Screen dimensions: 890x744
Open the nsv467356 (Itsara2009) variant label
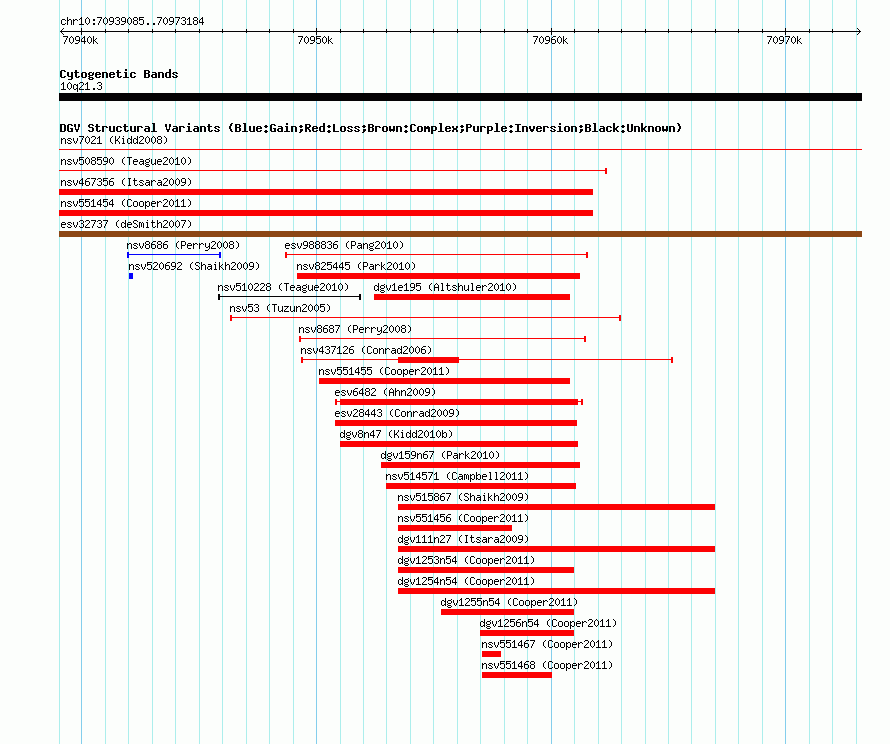click(126, 182)
